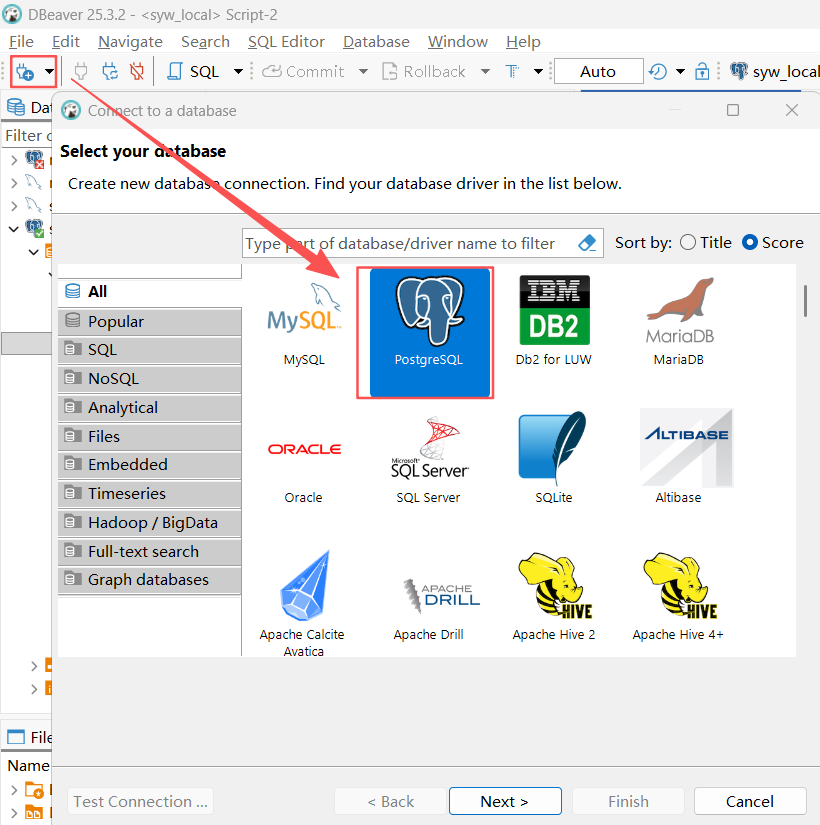820x825 pixels.
Task: Close the Connect to a database dialog
Action: click(792, 110)
